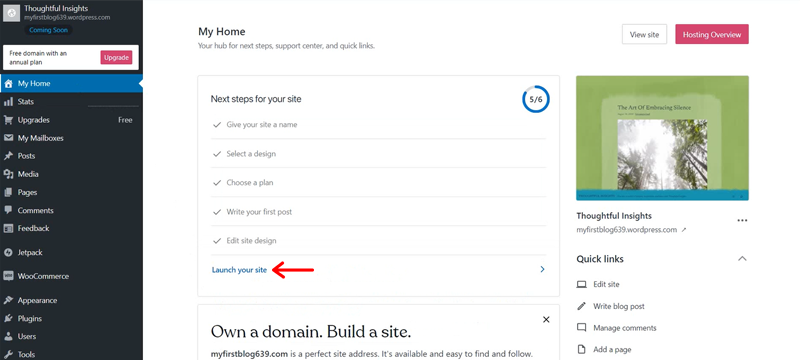Image resolution: width=800 pixels, height=360 pixels.
Task: Click the myfirstblog639.wordpress.com link under preview
Action: [627, 230]
